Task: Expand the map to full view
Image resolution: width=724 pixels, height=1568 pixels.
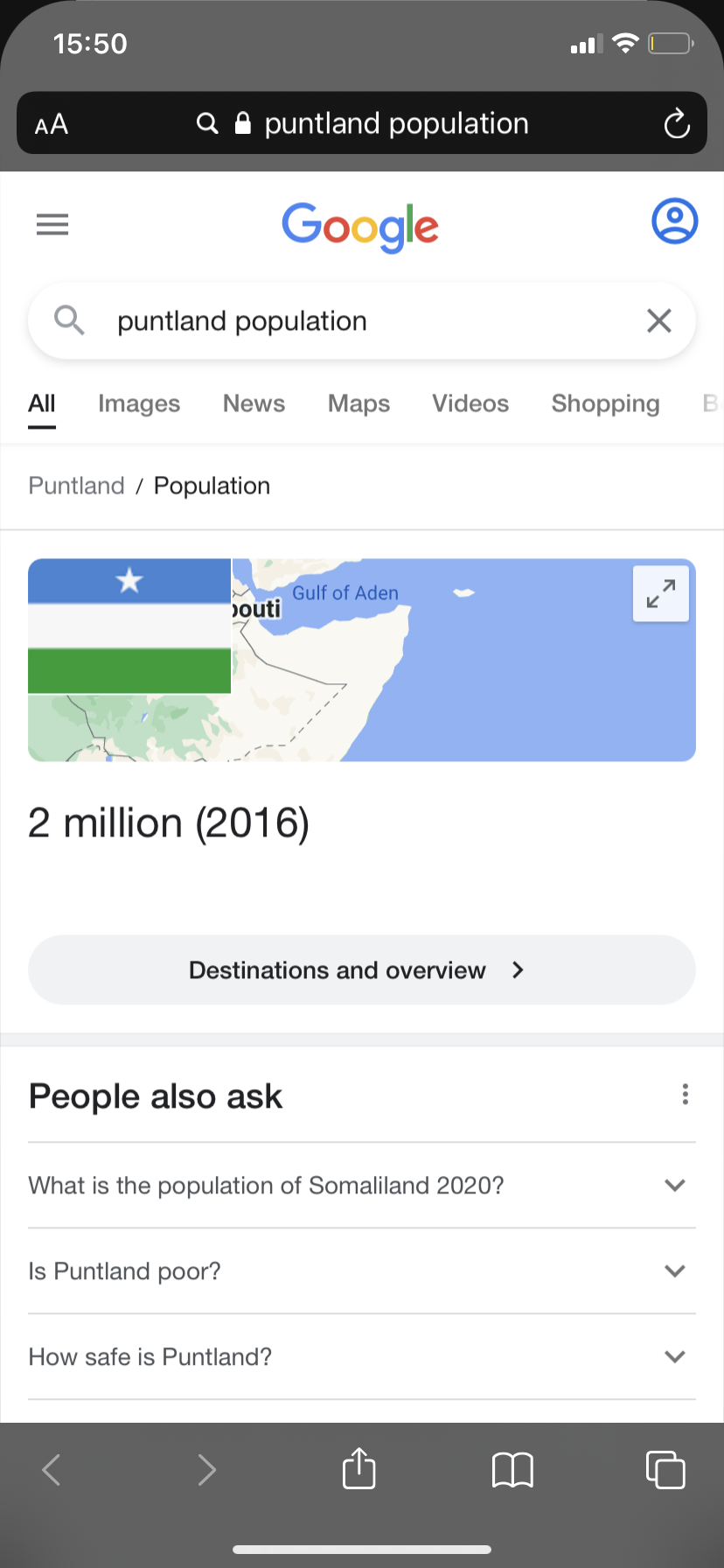Action: (661, 594)
